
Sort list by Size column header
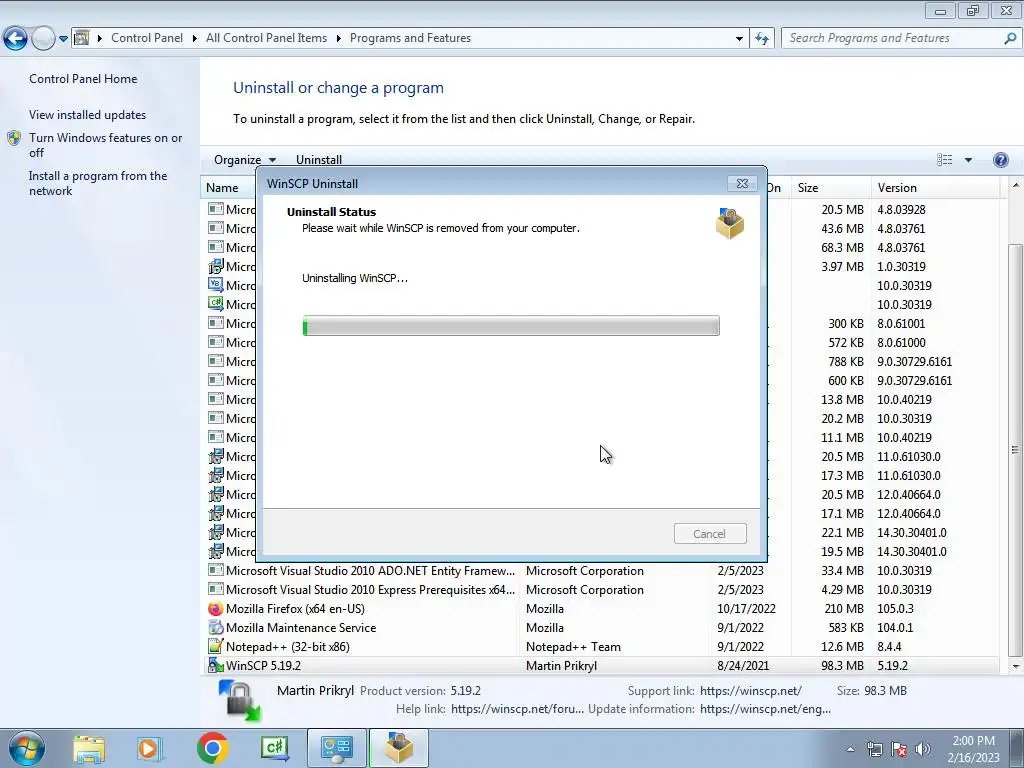click(831, 188)
